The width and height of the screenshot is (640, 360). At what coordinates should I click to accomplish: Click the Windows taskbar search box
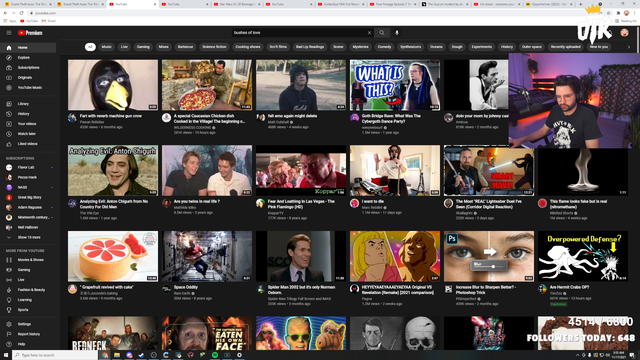55,355
